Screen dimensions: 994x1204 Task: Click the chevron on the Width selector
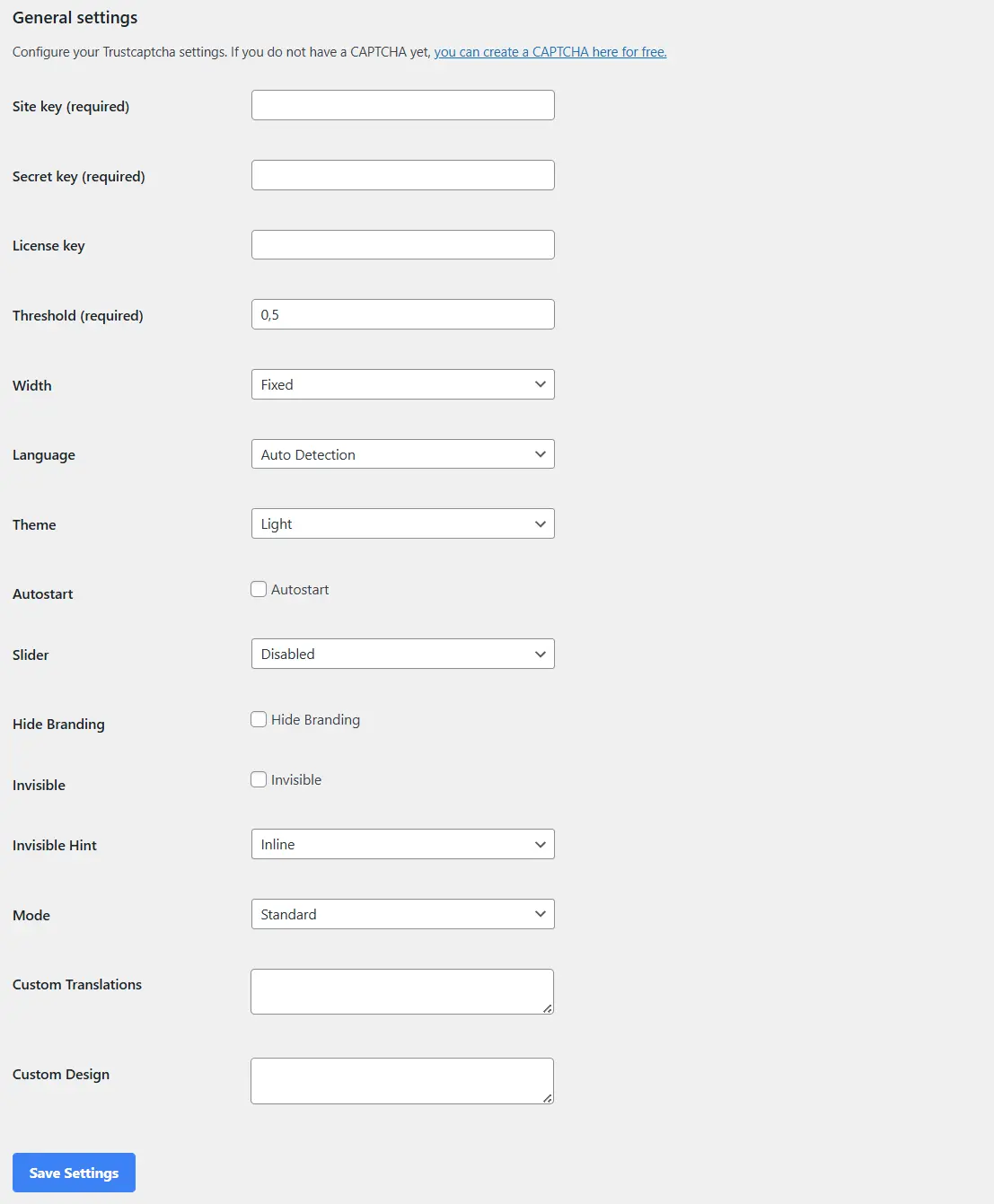pyautogui.click(x=540, y=384)
